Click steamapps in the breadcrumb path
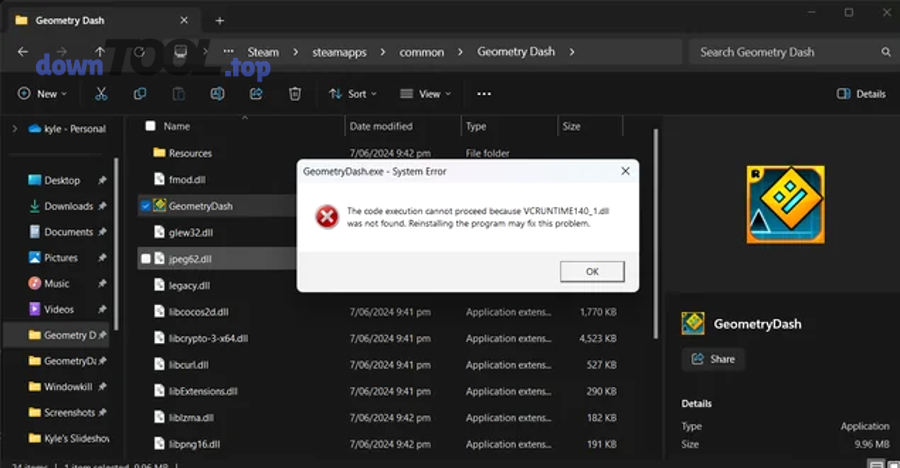Screen dimensions: 900x468 point(339,52)
